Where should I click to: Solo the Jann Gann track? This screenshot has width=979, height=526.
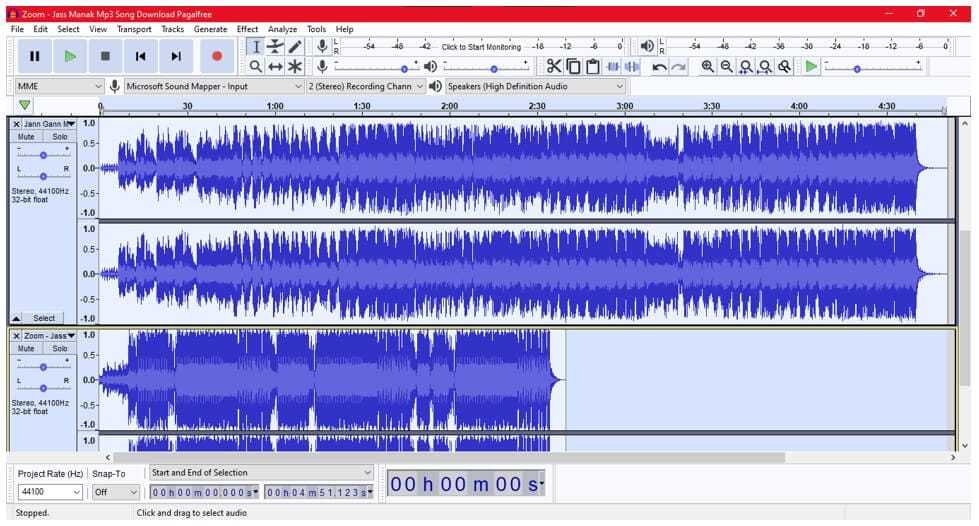click(60, 136)
